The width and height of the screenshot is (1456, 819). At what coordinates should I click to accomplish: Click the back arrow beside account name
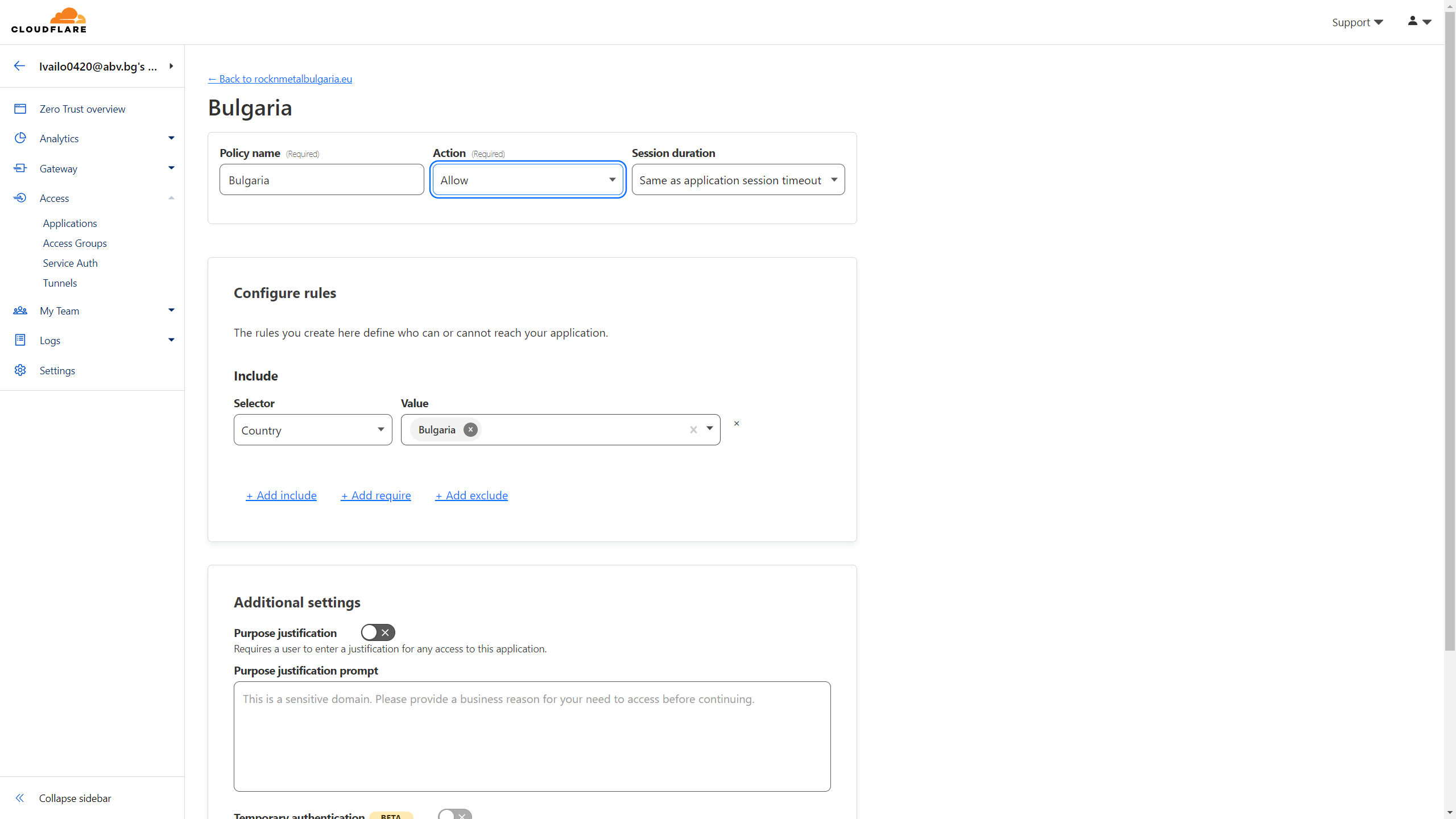point(19,66)
